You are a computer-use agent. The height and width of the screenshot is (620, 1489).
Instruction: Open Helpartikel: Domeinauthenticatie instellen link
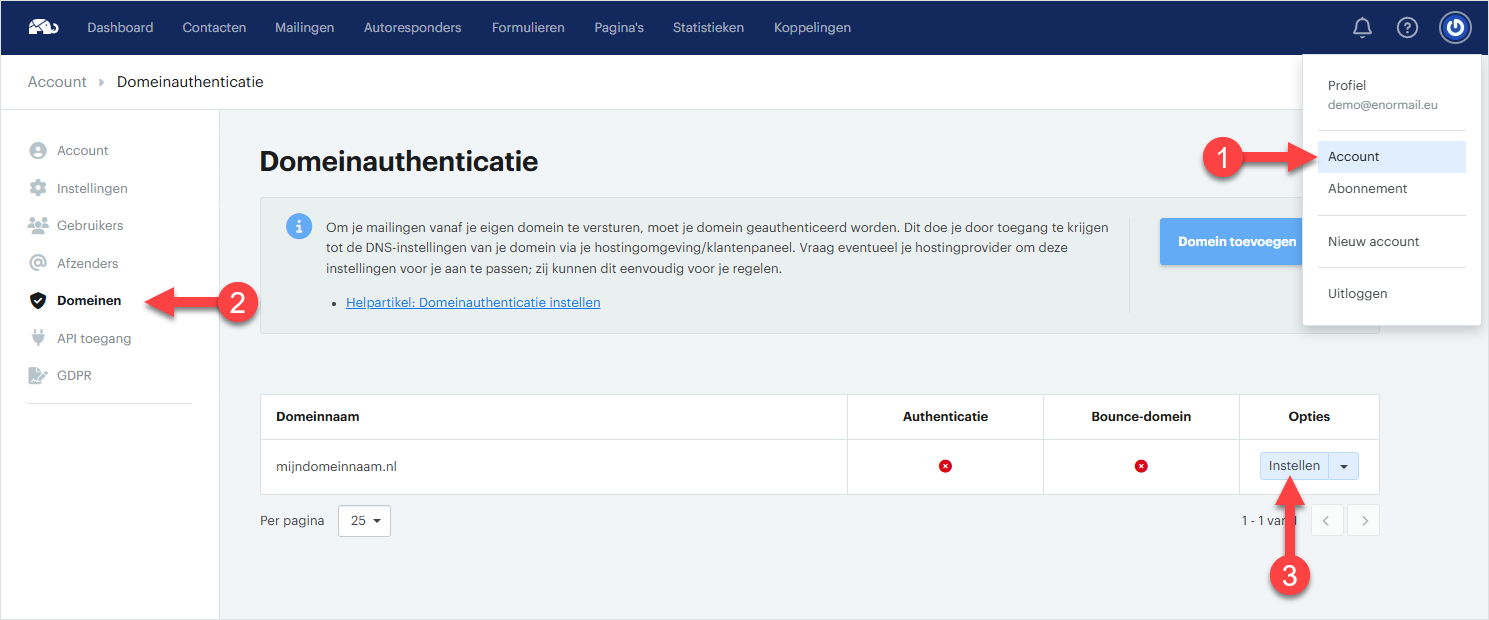pos(473,302)
